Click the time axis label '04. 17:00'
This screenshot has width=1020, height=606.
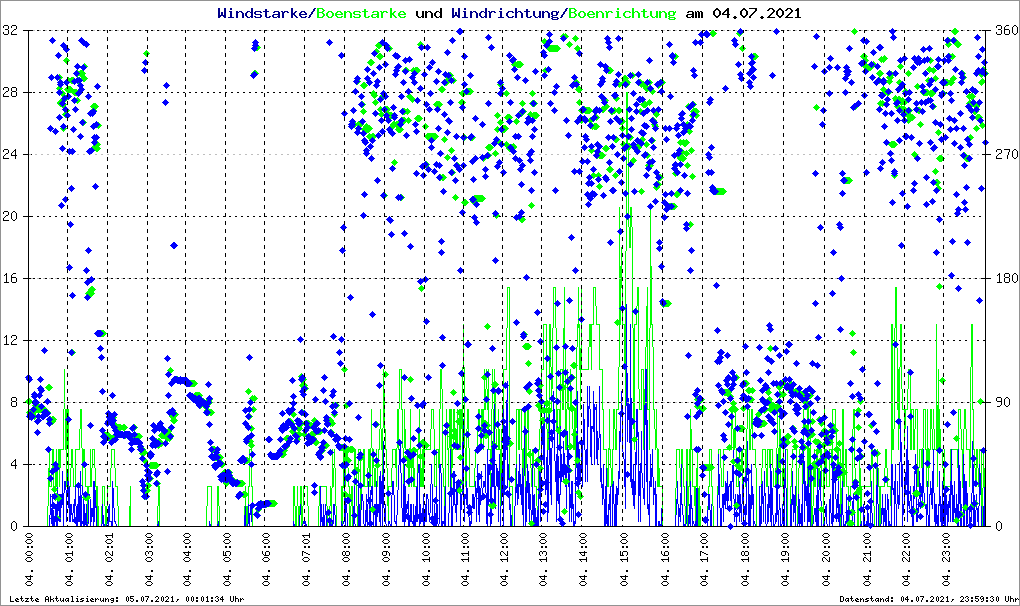(704, 559)
